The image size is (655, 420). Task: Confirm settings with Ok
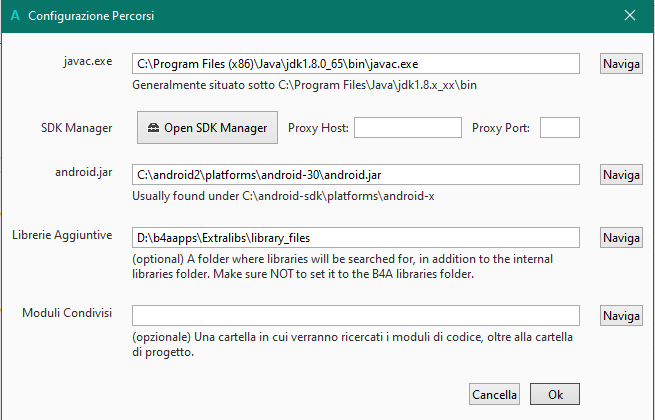pos(555,394)
